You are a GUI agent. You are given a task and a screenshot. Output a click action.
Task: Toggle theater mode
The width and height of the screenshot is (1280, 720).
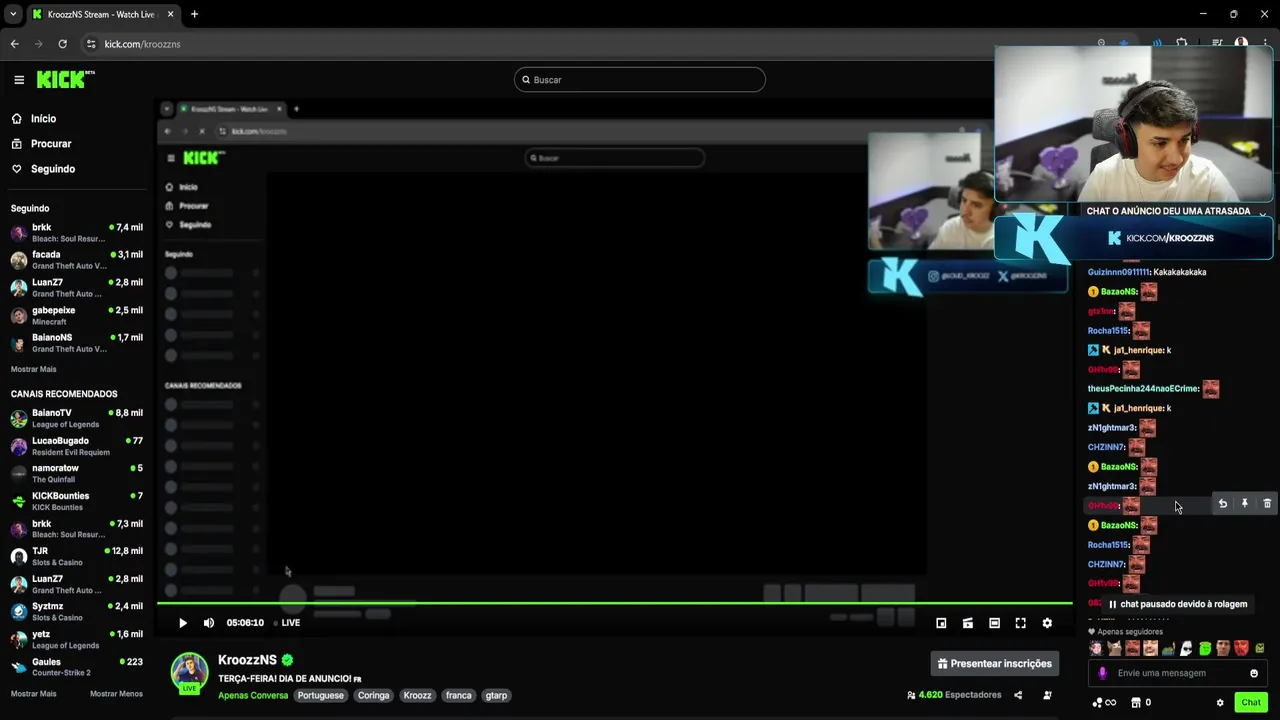tap(994, 623)
